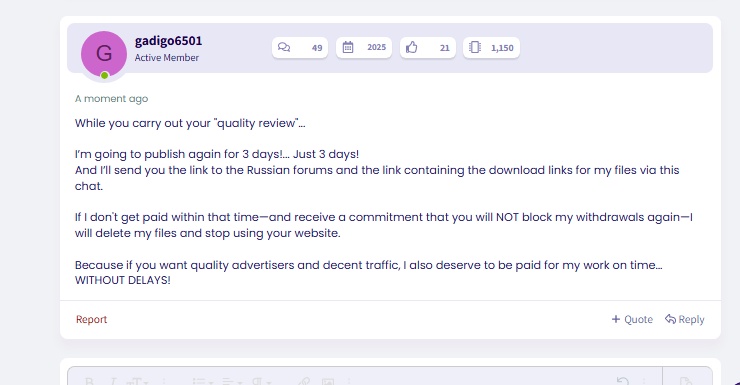Viewport: 740px width, 385px height.
Task: Click the messages speech-bubble icon showing 49
Action: pos(284,47)
